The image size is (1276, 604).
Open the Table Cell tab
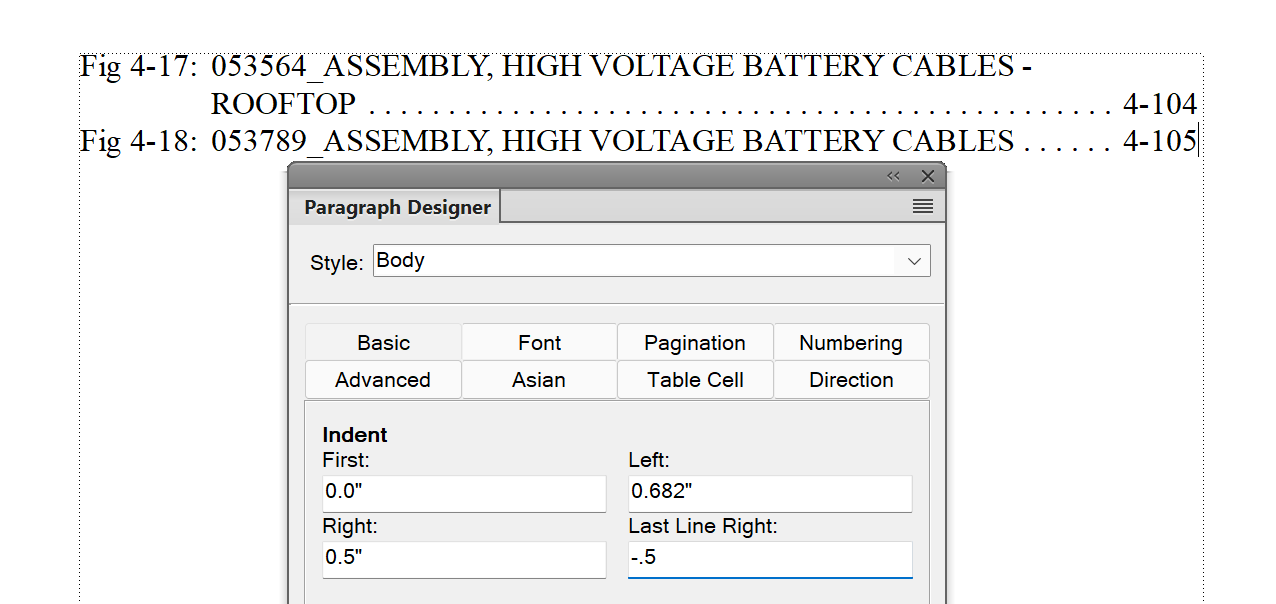pos(694,380)
